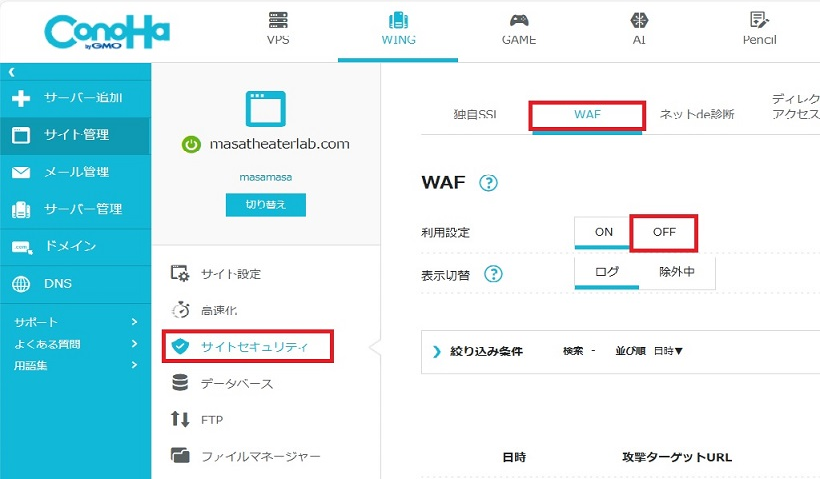Open the ファイルマネージャー item
820x479 pixels.
pyautogui.click(x=260, y=457)
